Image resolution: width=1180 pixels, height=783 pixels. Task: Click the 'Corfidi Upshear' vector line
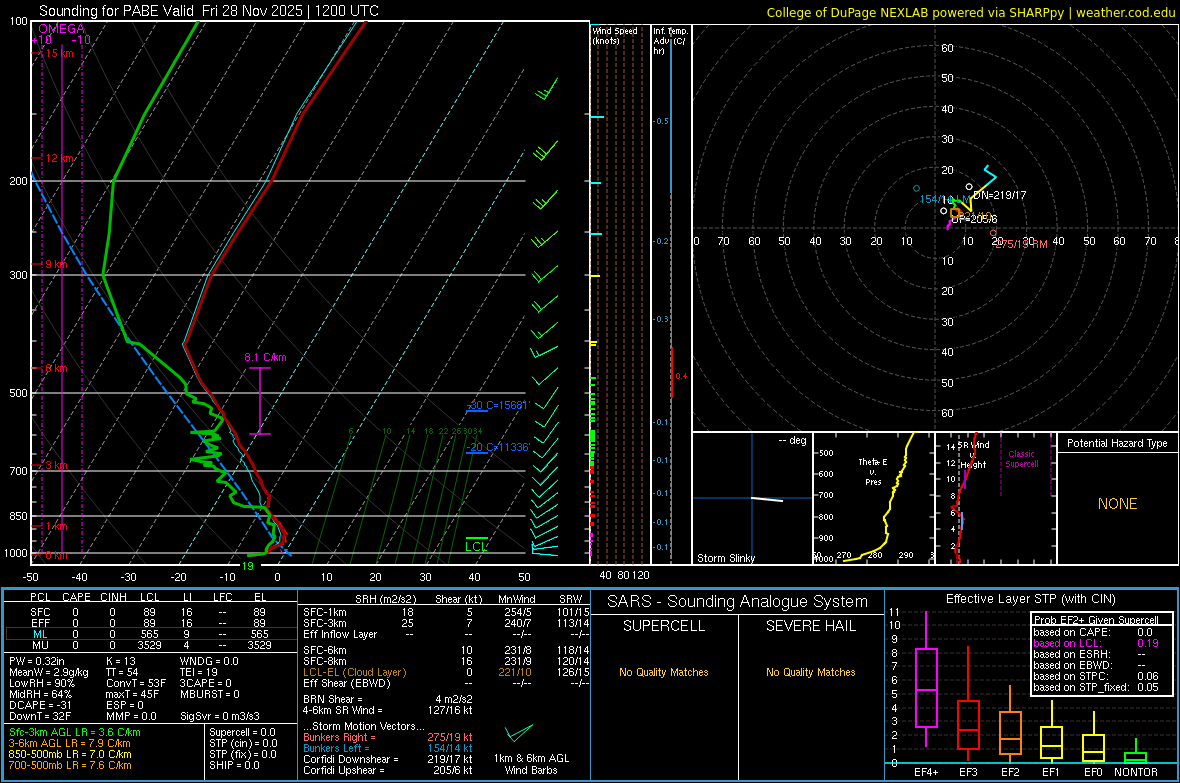(388, 770)
